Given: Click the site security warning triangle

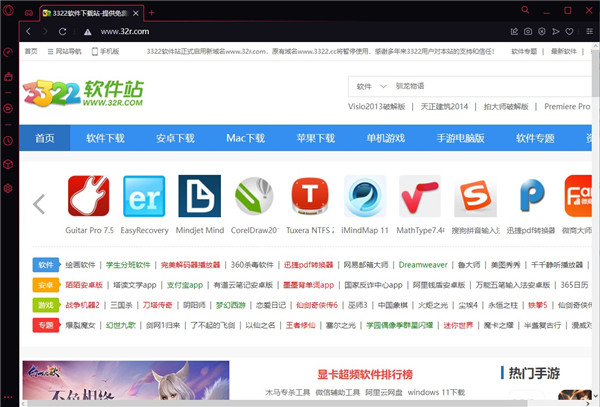Looking at the screenshot, I should [88, 32].
